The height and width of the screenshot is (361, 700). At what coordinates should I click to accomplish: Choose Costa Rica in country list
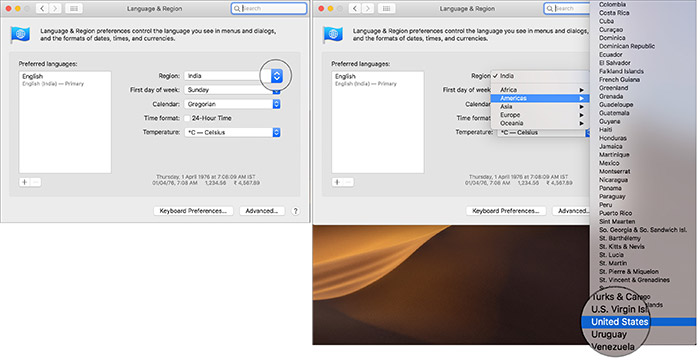614,13
